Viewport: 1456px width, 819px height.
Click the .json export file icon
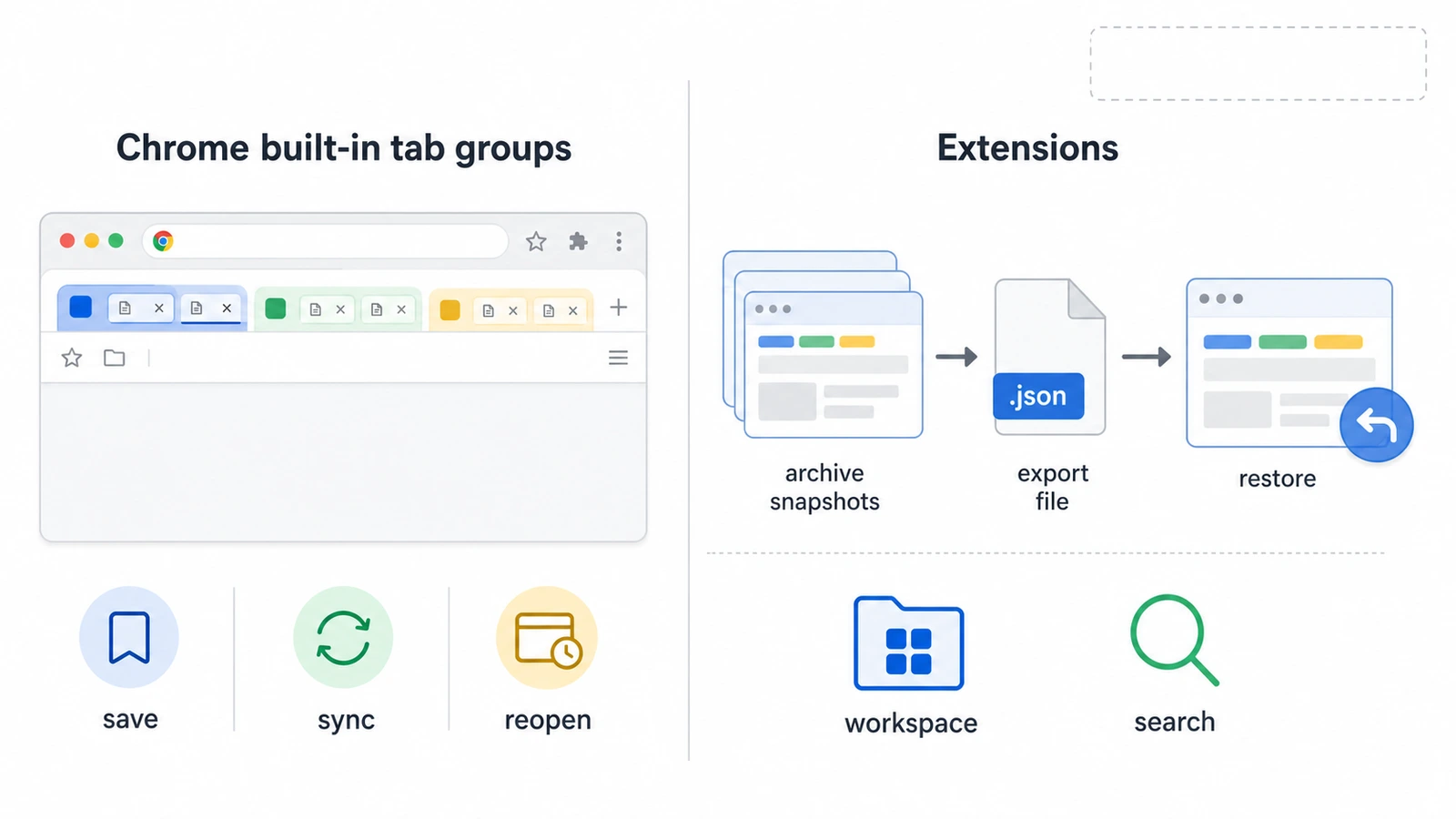[1050, 357]
